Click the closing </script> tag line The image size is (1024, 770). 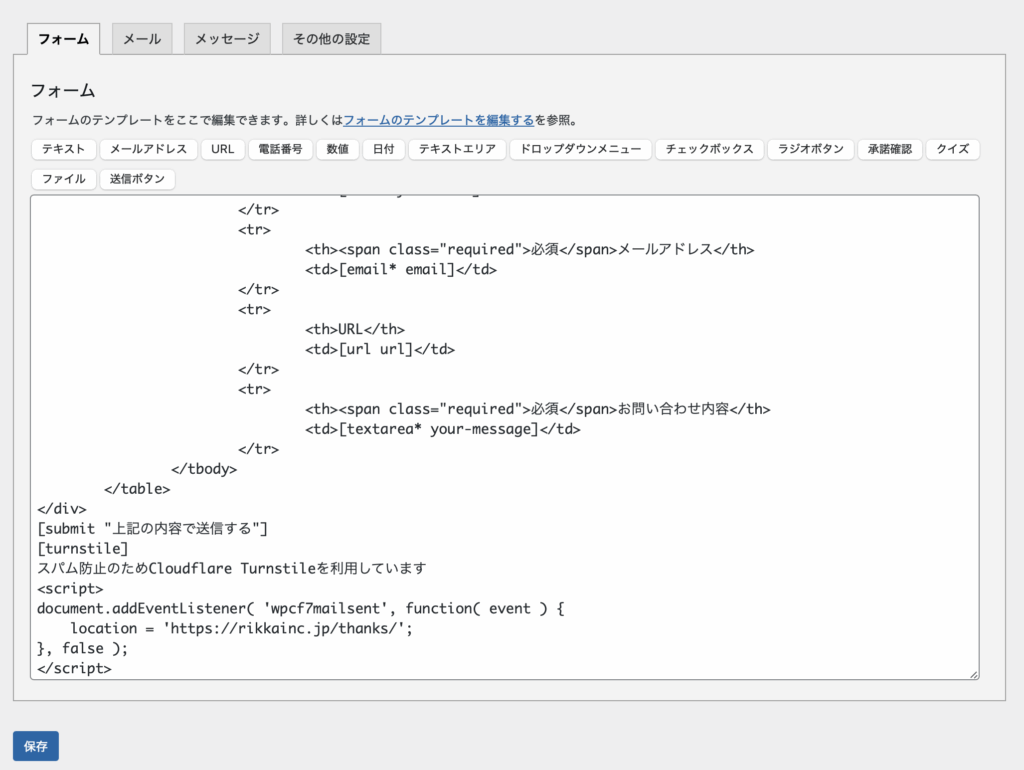(x=74, y=668)
